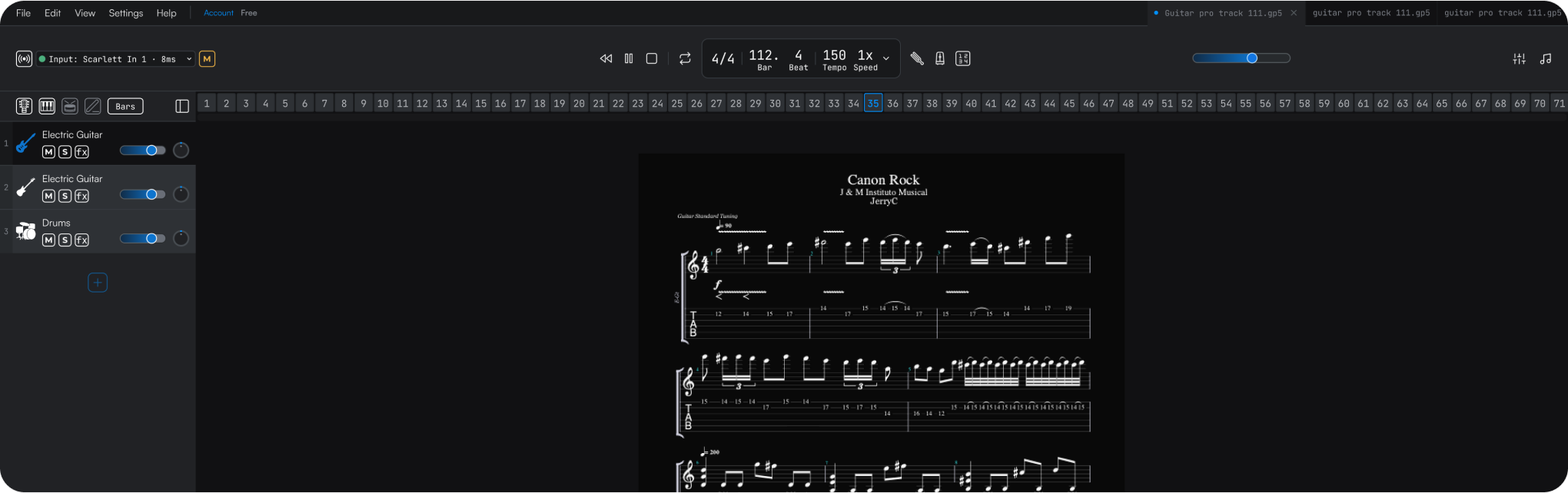Open the Settings menu
Screen dimensions: 1568x493
[x=126, y=13]
